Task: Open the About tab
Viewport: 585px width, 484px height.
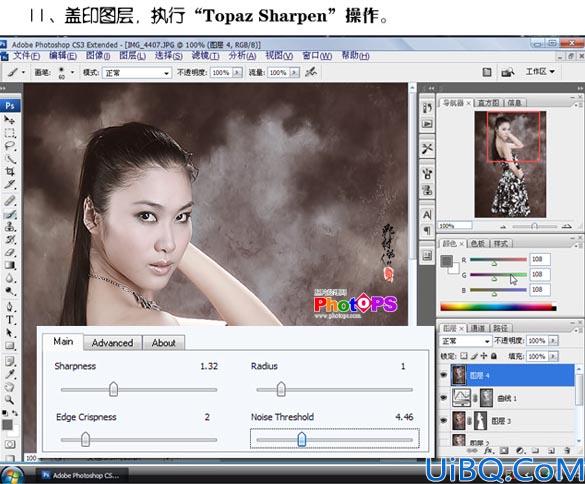Action: coord(163,343)
